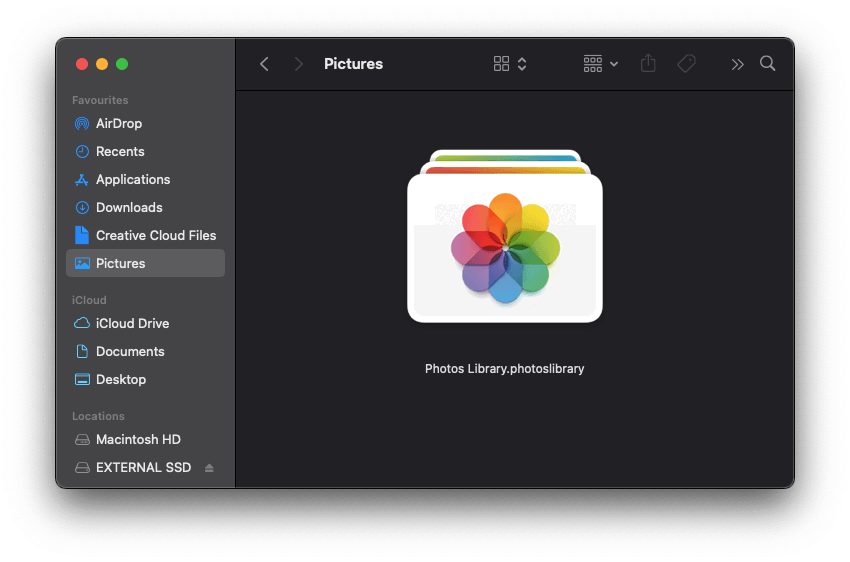This screenshot has height=562, width=850.
Task: Eject the EXTERNAL SSD drive
Action: point(209,468)
